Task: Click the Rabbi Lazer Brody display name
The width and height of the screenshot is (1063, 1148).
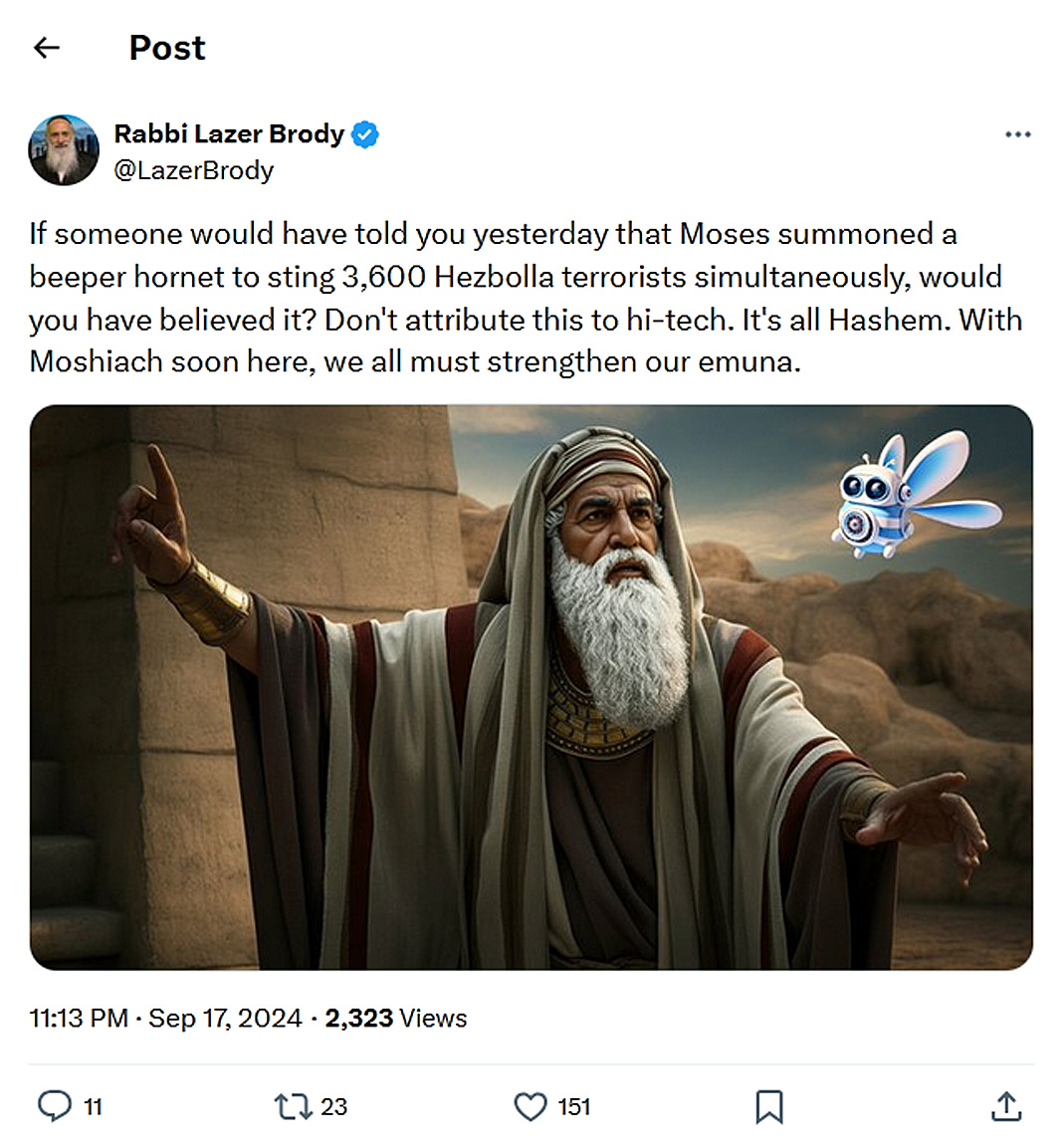Action: tap(229, 133)
